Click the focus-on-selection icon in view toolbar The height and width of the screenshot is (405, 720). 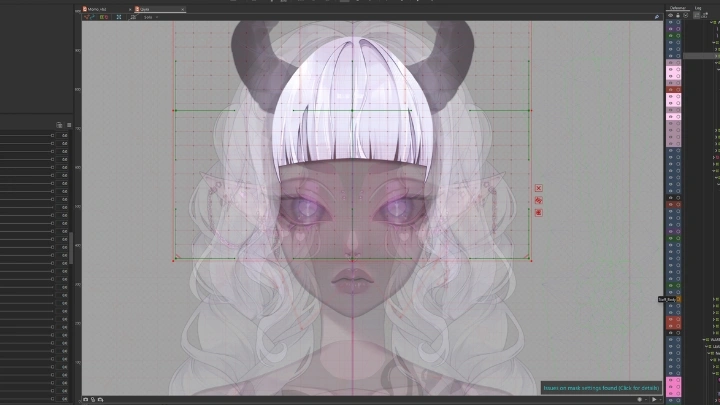[119, 17]
